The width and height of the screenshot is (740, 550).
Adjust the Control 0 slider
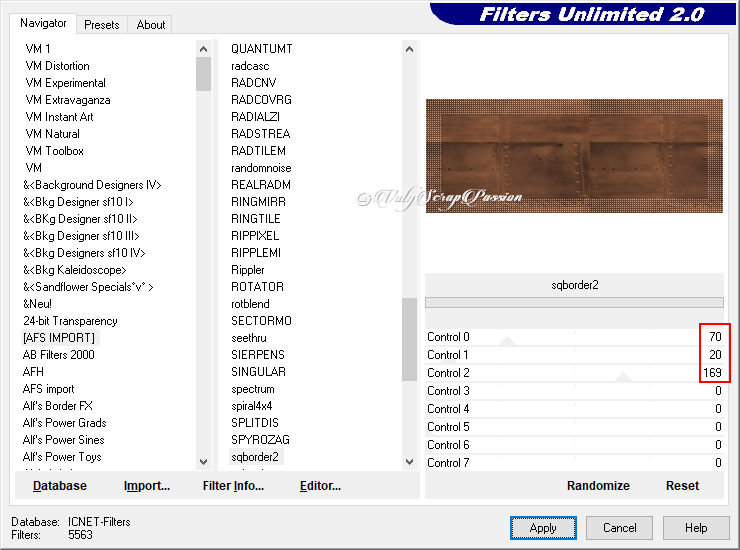coord(506,340)
